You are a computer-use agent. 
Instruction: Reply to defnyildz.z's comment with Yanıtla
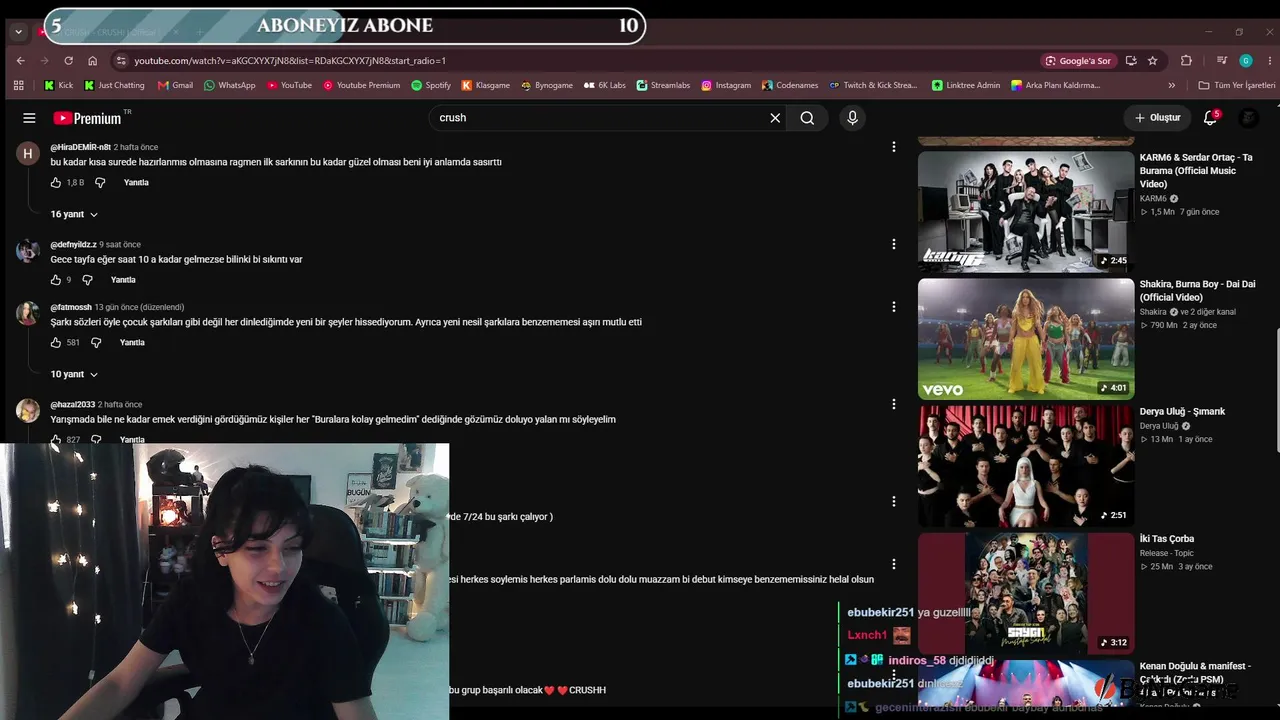coord(123,280)
